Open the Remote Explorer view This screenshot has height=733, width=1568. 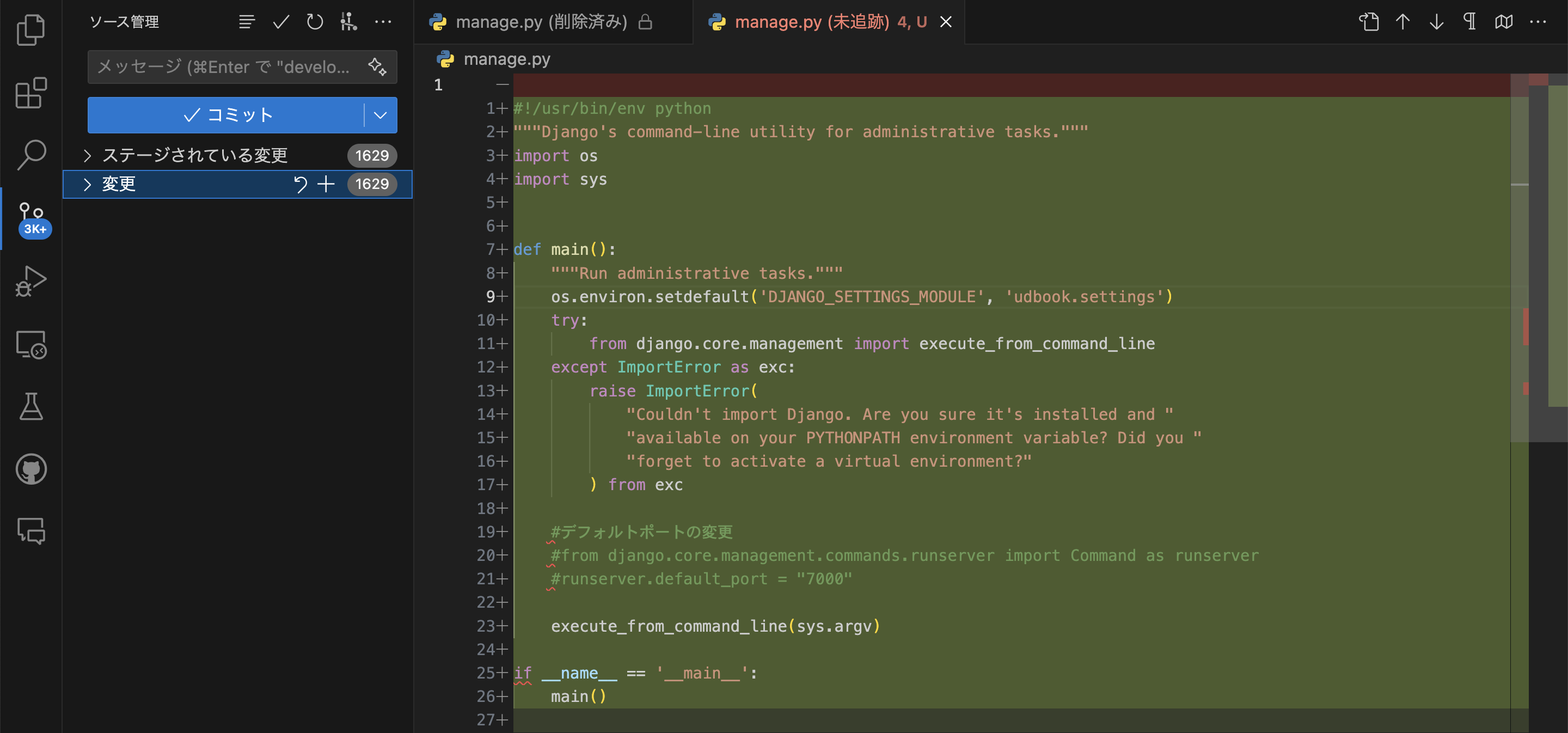pos(30,345)
